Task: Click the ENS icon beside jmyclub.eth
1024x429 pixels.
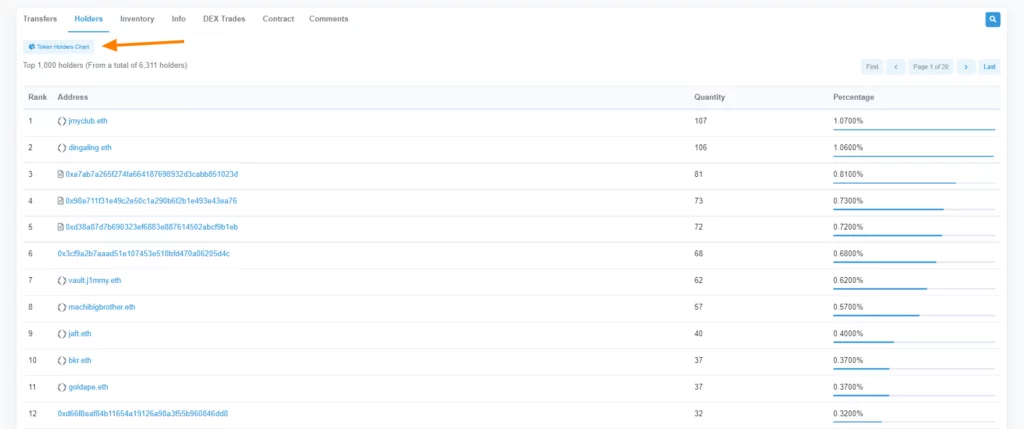Action: [x=62, y=121]
